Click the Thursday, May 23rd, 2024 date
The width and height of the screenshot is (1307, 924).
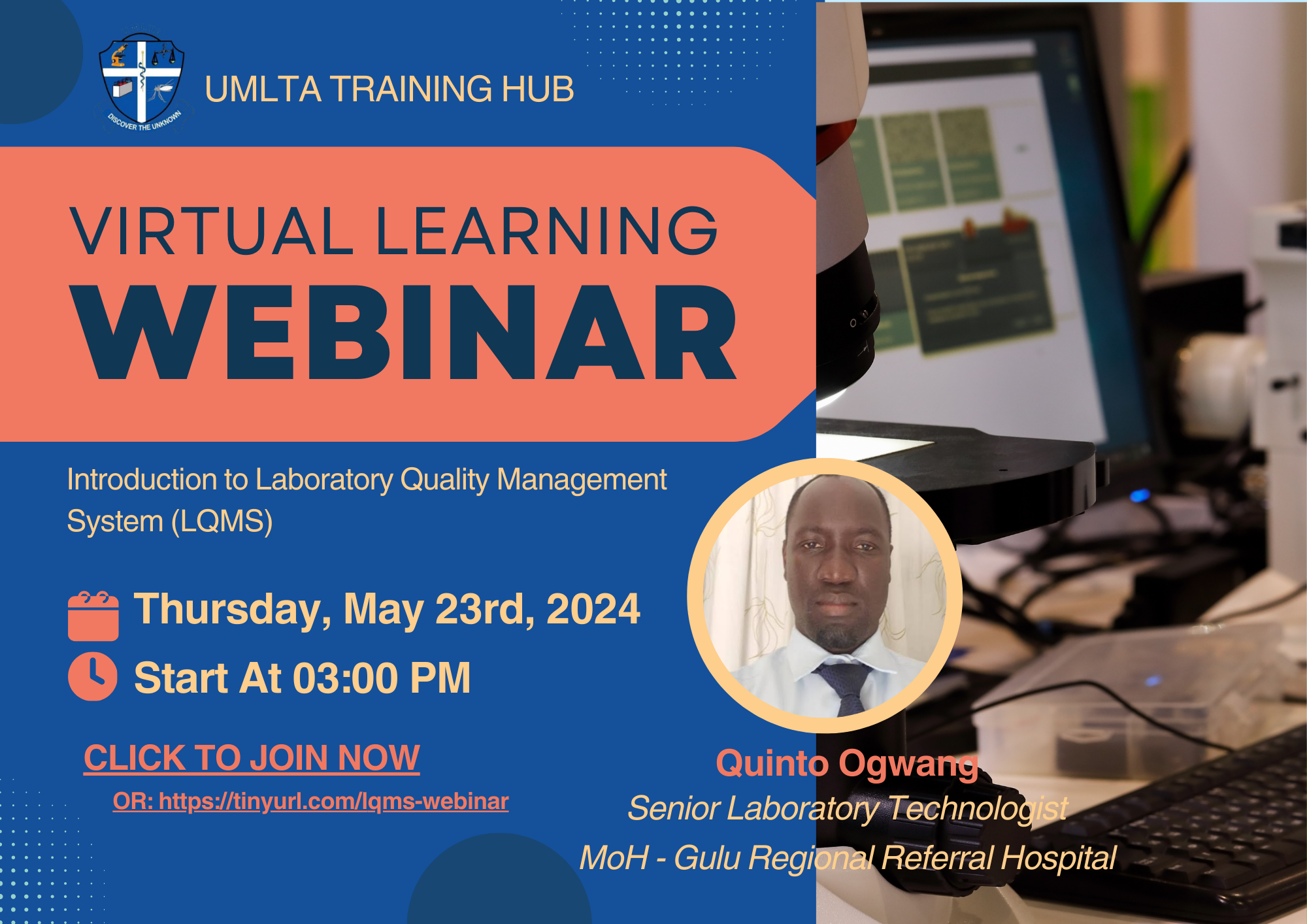(x=387, y=610)
